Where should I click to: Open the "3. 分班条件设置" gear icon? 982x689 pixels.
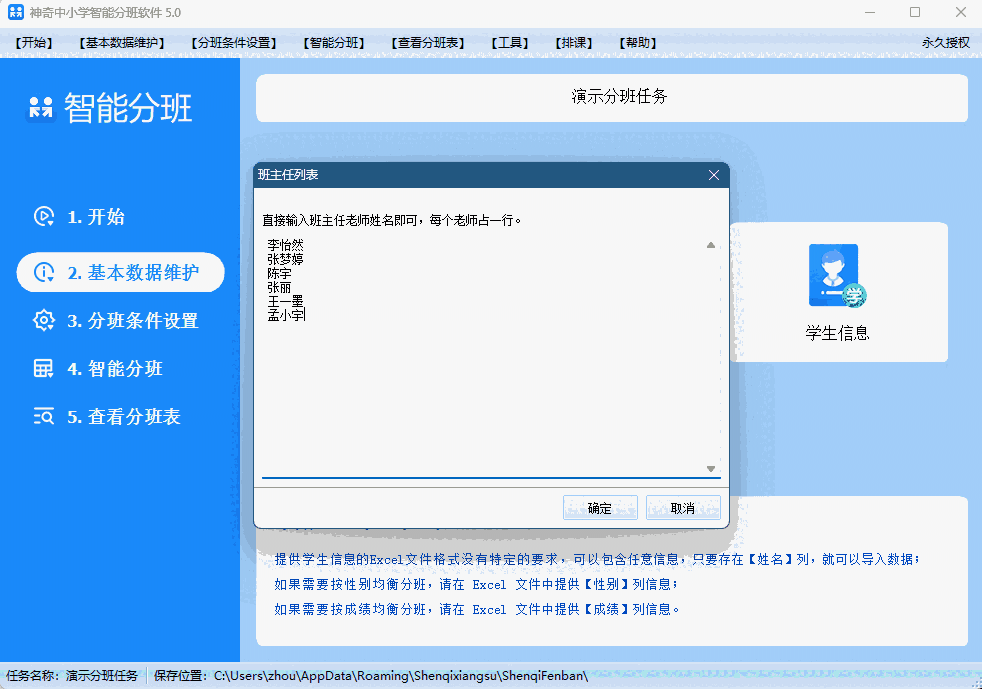tap(43, 321)
